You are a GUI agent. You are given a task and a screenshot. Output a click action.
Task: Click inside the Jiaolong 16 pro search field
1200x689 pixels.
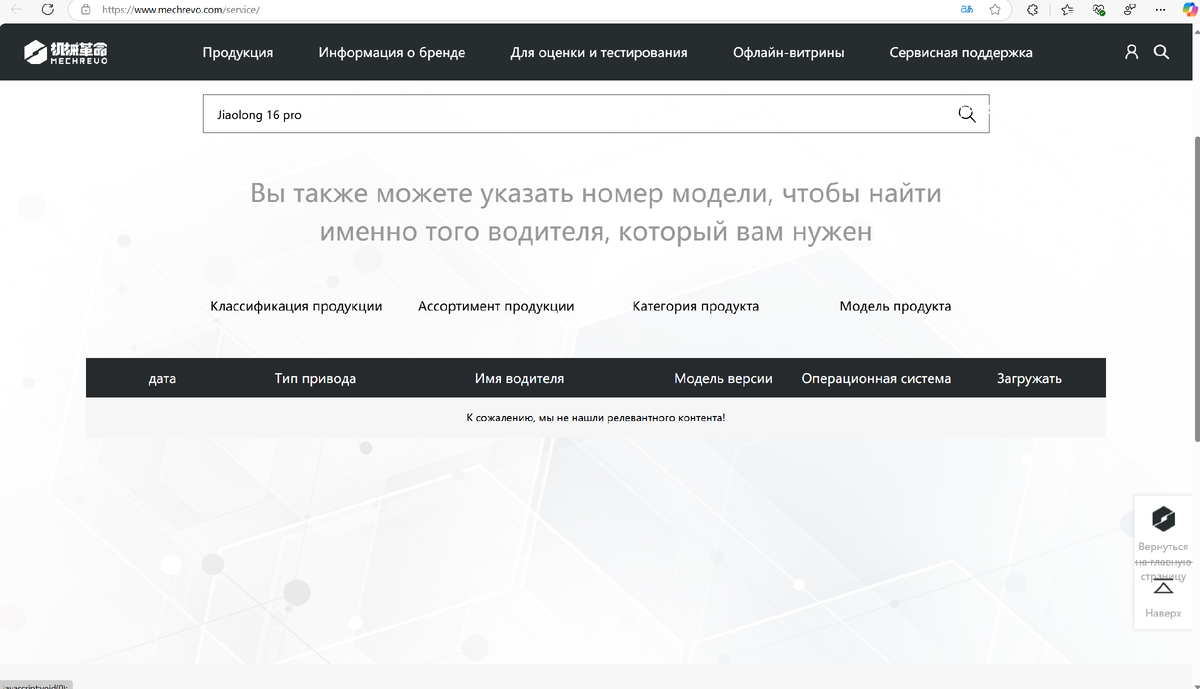point(500,113)
